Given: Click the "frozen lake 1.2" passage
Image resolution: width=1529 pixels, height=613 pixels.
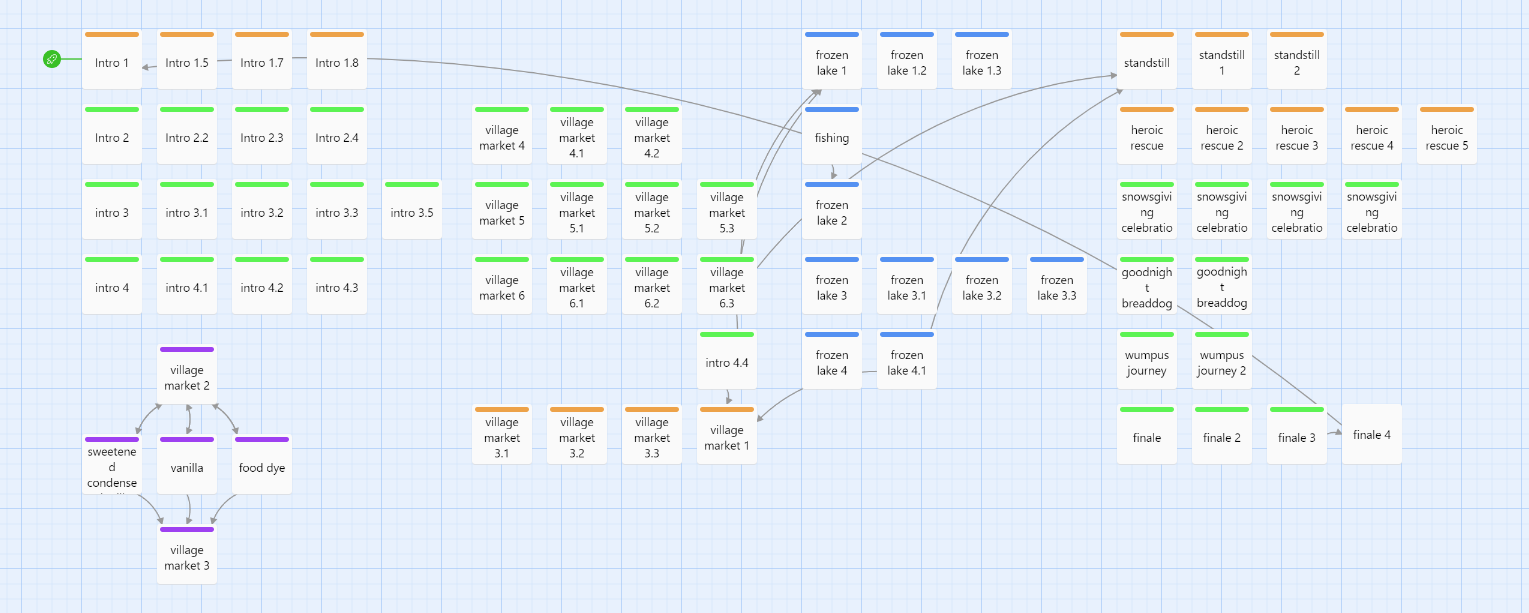Looking at the screenshot, I should pos(907,60).
